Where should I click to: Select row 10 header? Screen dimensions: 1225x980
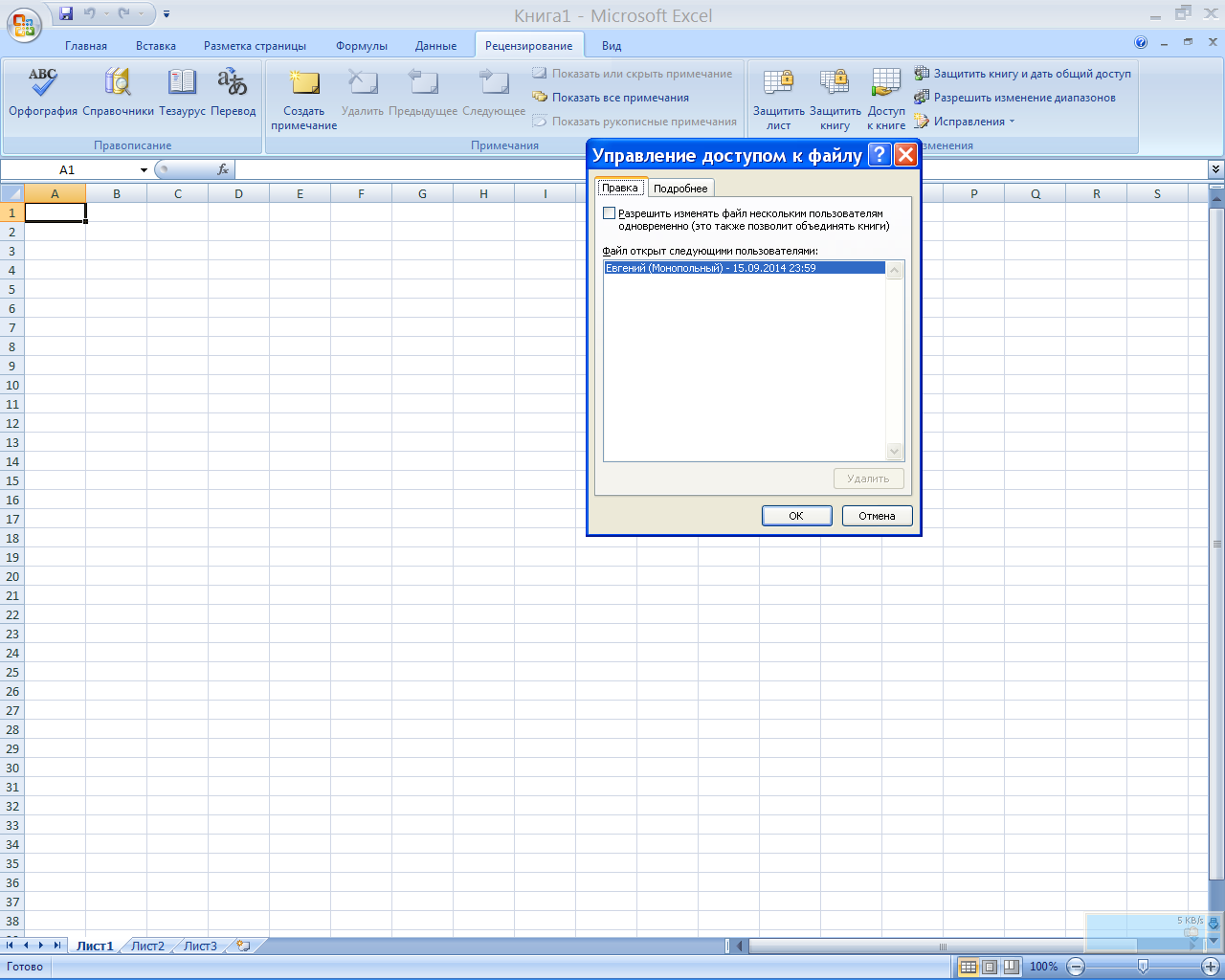point(11,385)
